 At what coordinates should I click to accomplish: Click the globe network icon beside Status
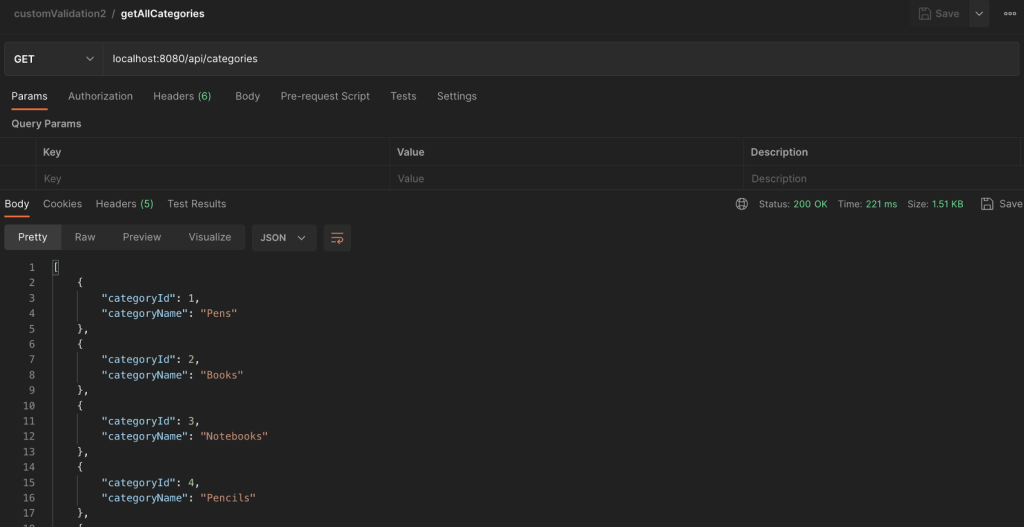(x=741, y=204)
